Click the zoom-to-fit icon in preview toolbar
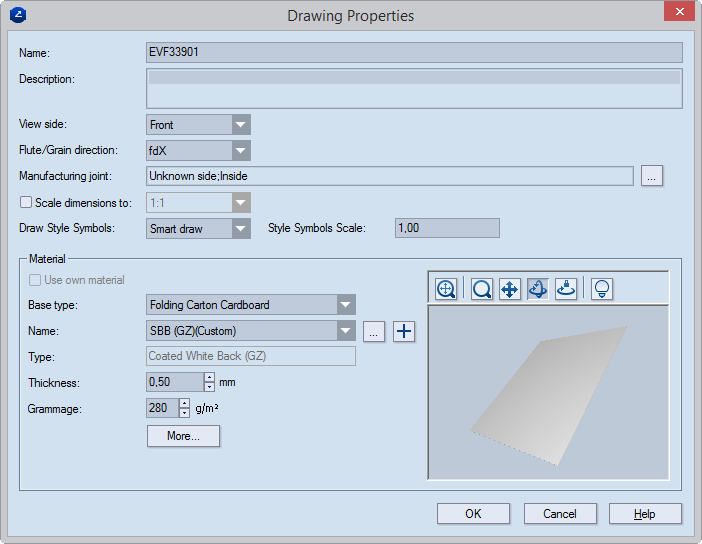 pyautogui.click(x=446, y=289)
